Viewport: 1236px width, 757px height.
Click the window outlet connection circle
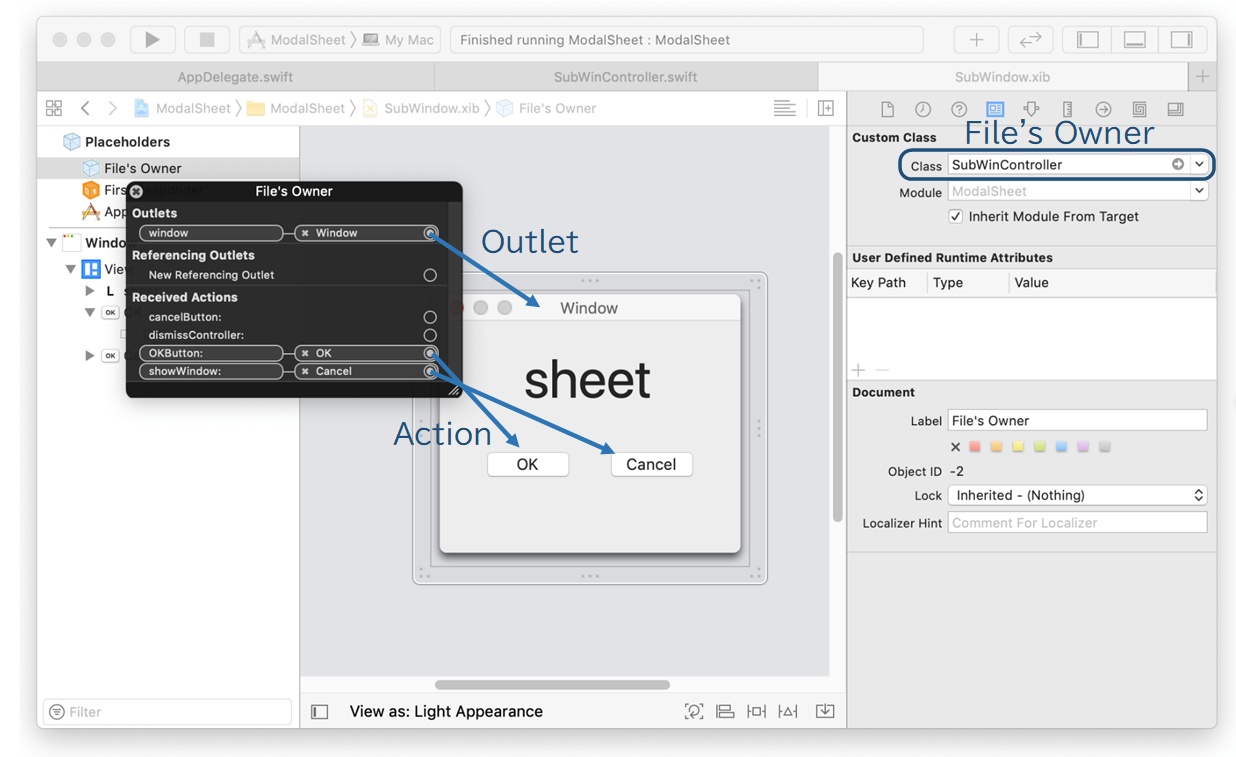430,233
